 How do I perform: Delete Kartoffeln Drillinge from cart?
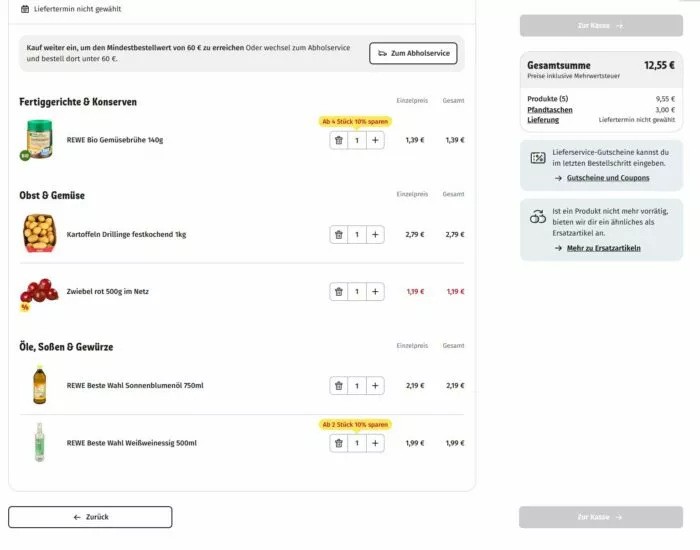coord(338,235)
